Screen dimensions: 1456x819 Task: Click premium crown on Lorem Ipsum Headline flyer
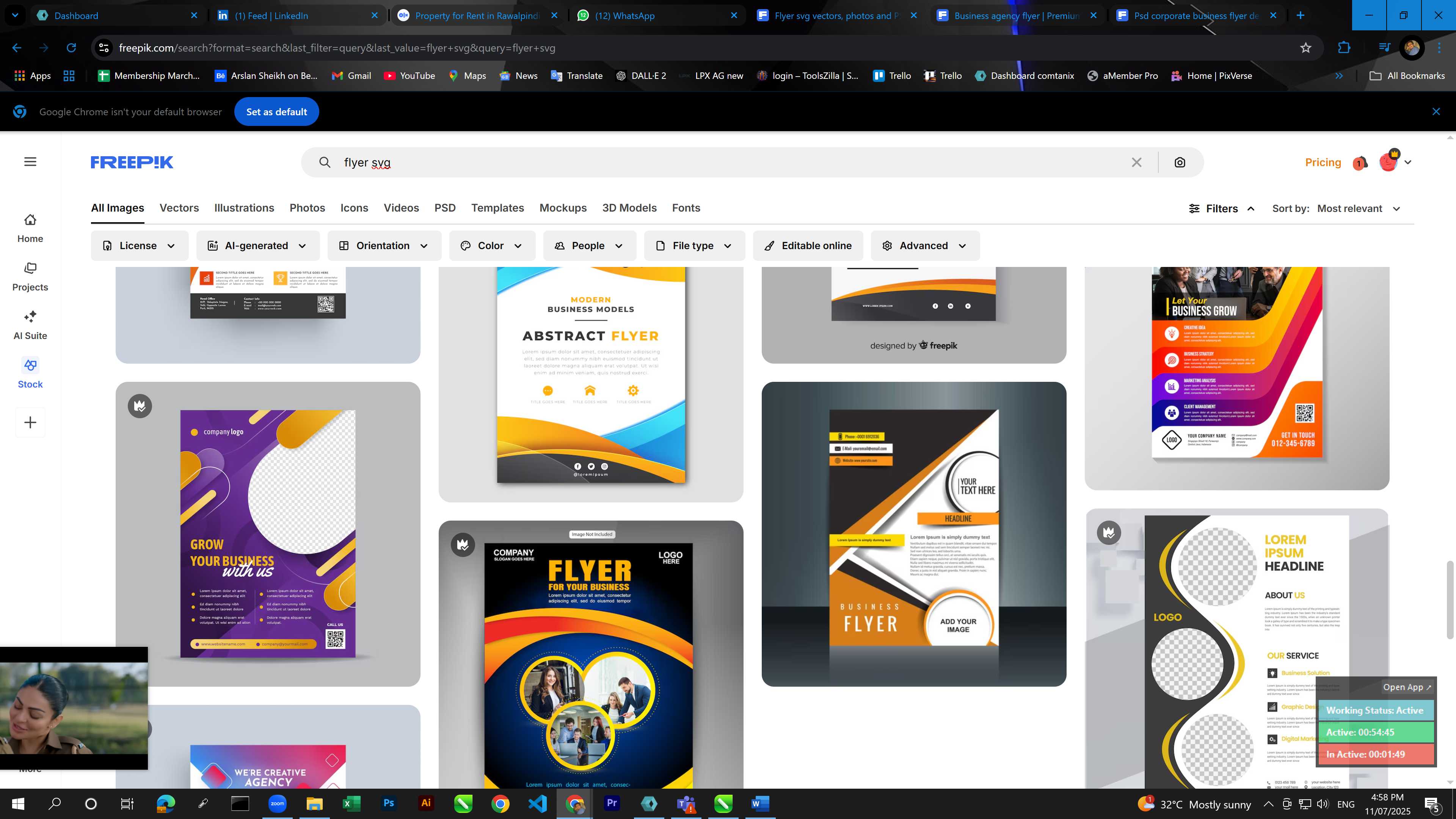tap(1109, 532)
